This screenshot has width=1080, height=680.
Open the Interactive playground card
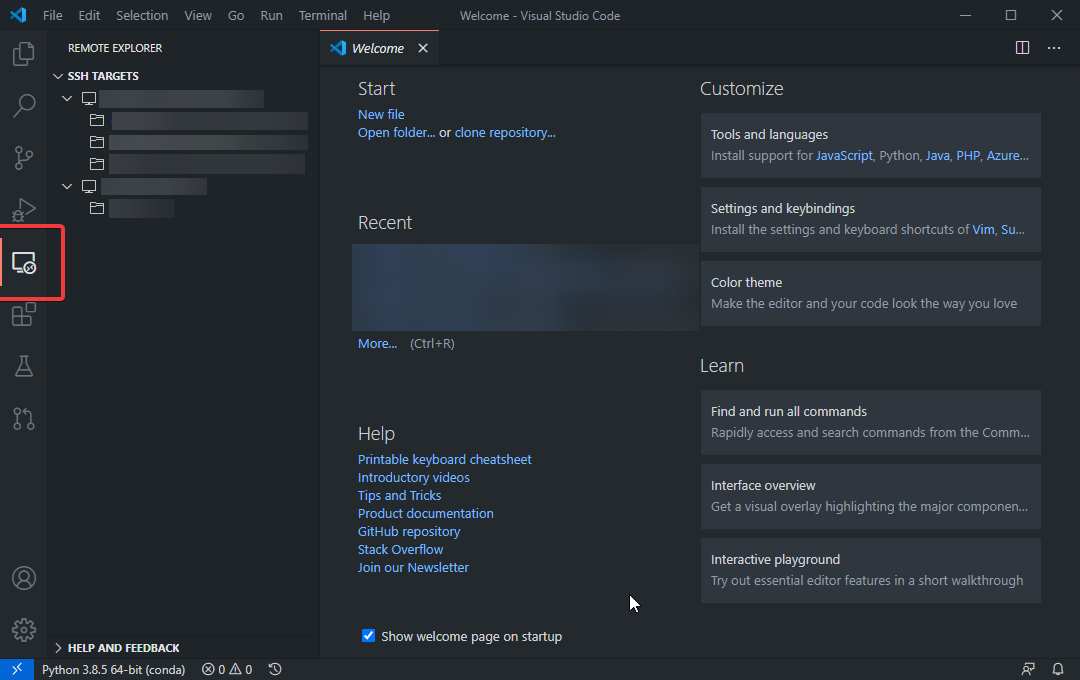click(x=870, y=570)
